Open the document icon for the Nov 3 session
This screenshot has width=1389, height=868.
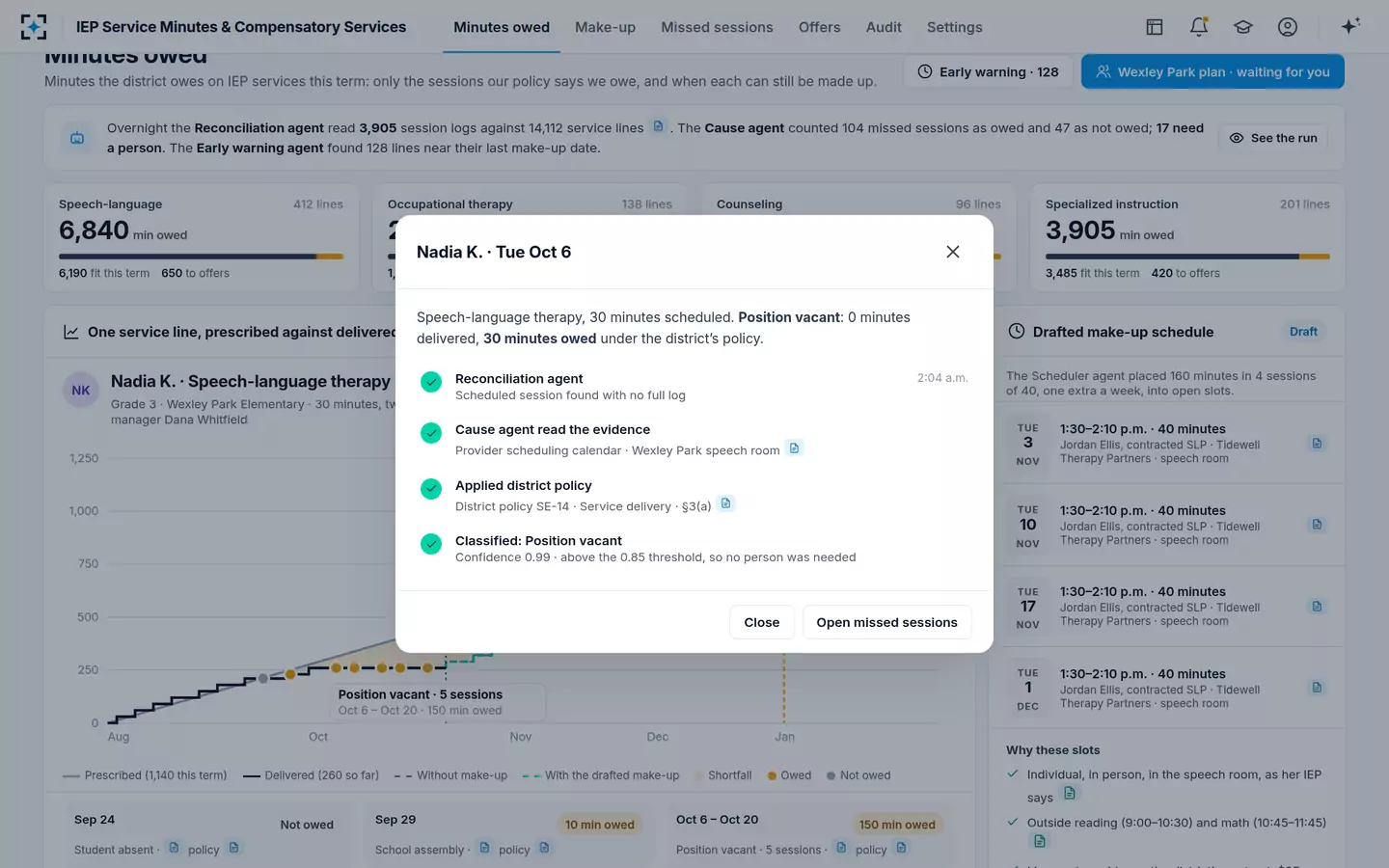1317,444
